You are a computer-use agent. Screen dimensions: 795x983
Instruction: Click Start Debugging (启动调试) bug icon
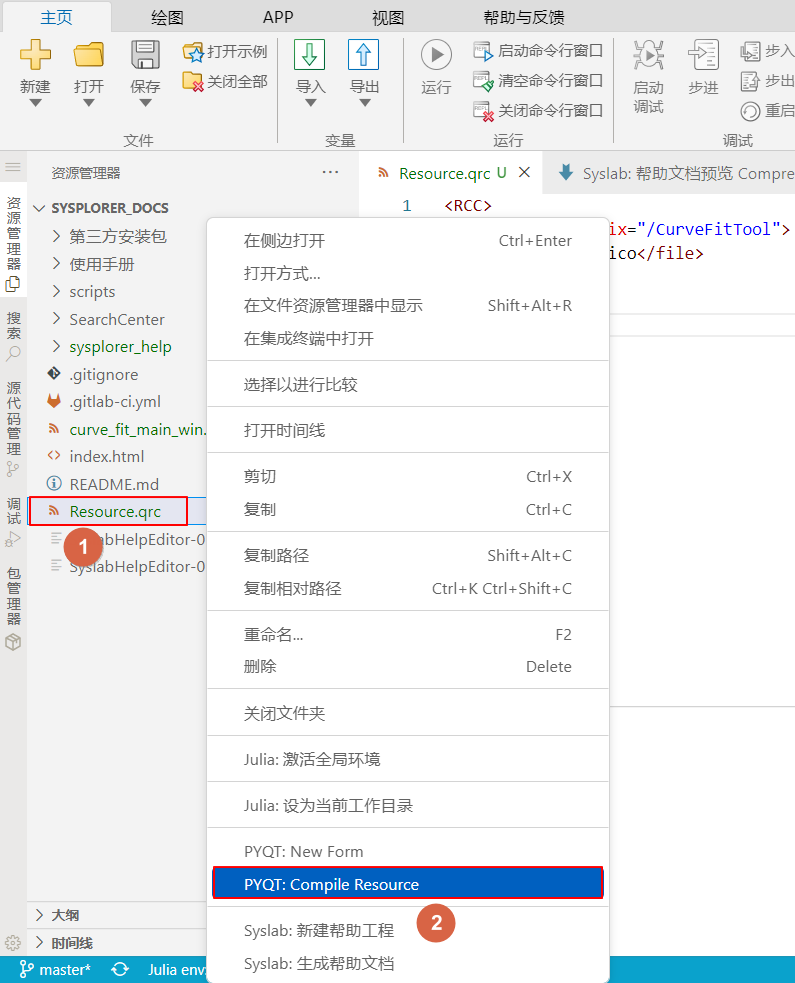tap(648, 55)
